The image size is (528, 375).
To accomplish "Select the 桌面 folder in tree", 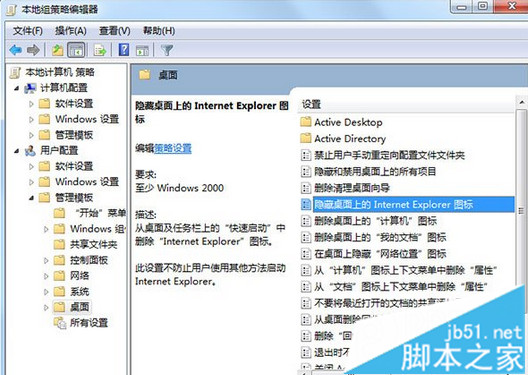I will 79,307.
